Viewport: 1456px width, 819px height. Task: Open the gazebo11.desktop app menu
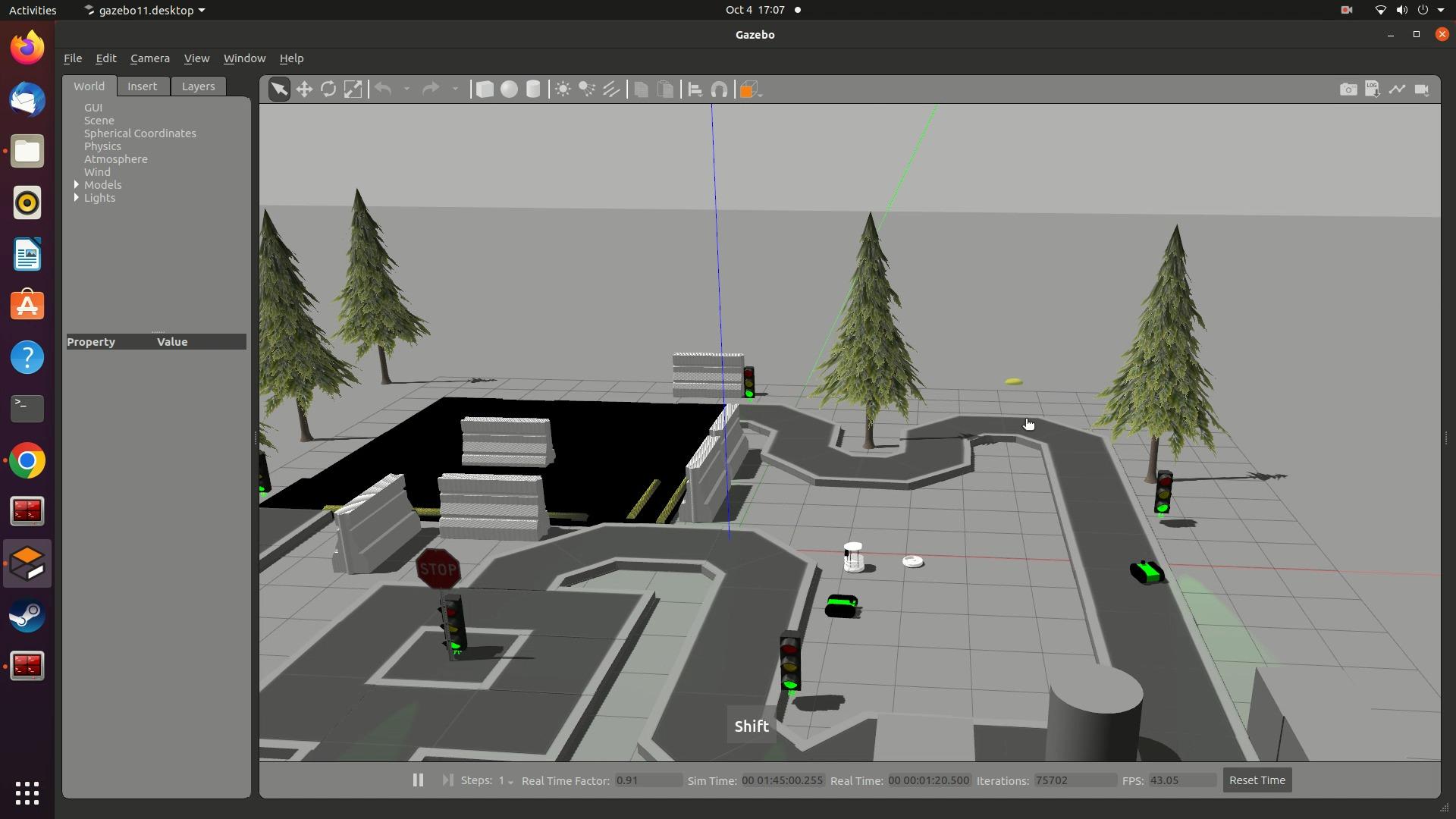click(144, 10)
